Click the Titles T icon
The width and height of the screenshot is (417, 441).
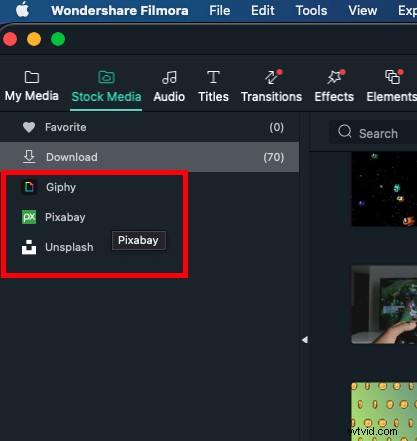pos(213,77)
